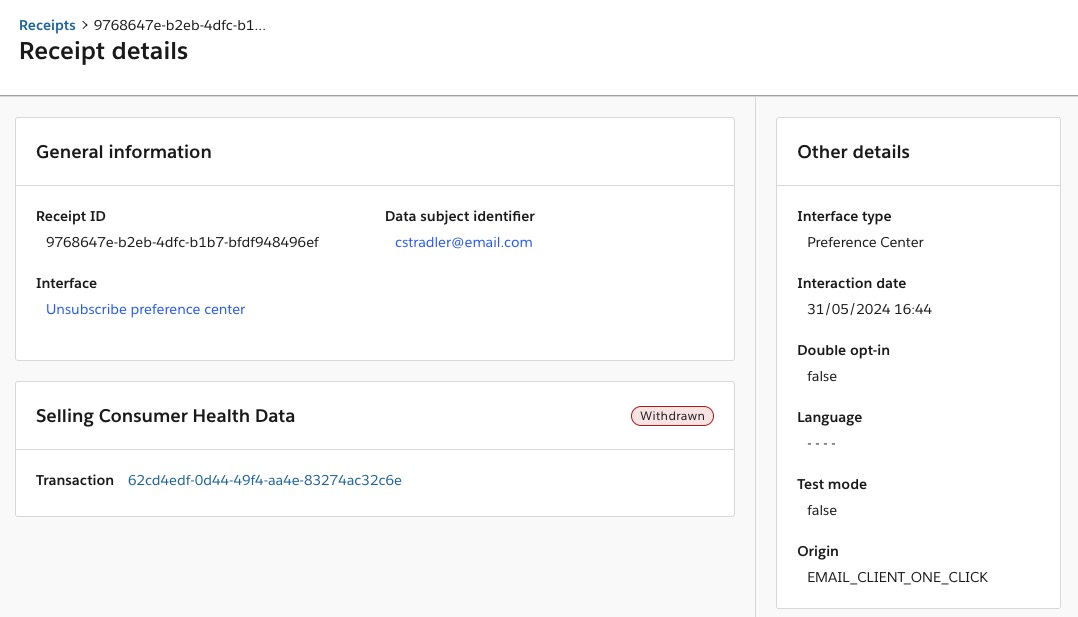Viewport: 1078px width, 617px height.
Task: Click the Interface field label
Action: click(66, 283)
